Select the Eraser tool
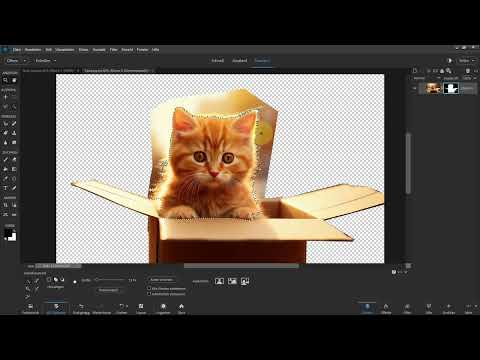Screen dimensions: 480x360 14,160
